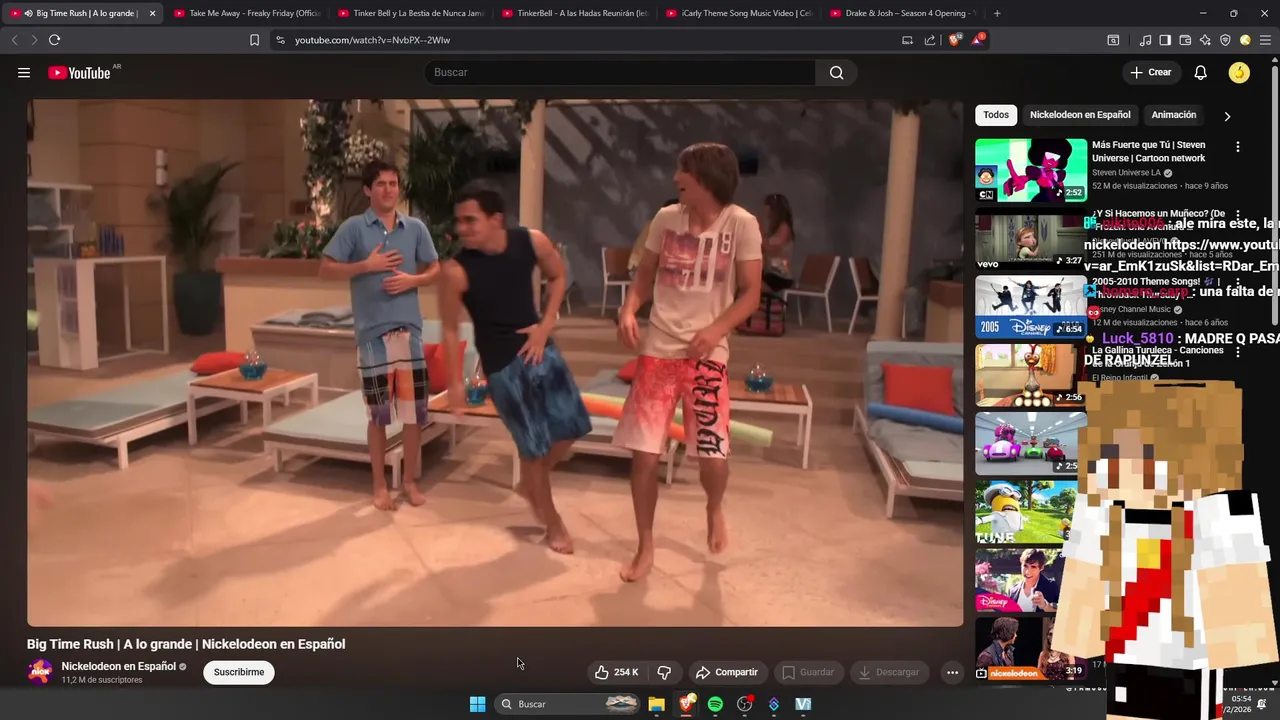
Task: Open the Steven Universe 2:52 thumbnail
Action: coord(1031,170)
